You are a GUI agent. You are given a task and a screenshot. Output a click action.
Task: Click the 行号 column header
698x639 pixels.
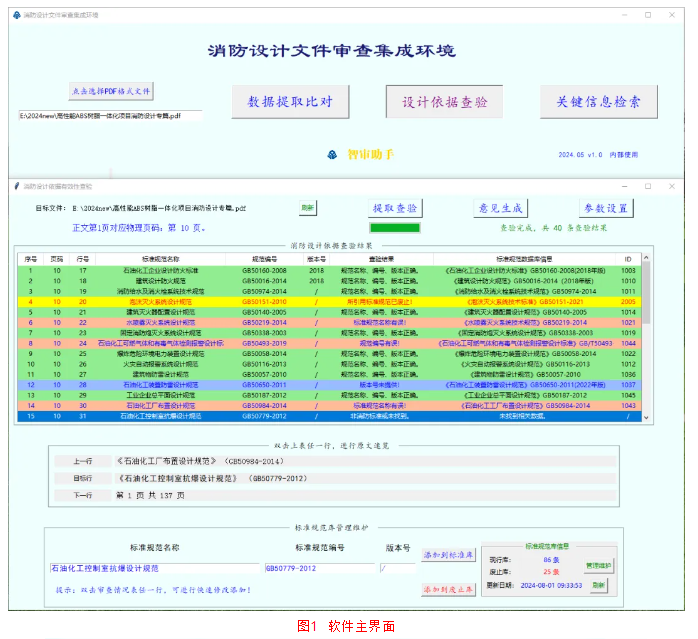(x=83, y=259)
